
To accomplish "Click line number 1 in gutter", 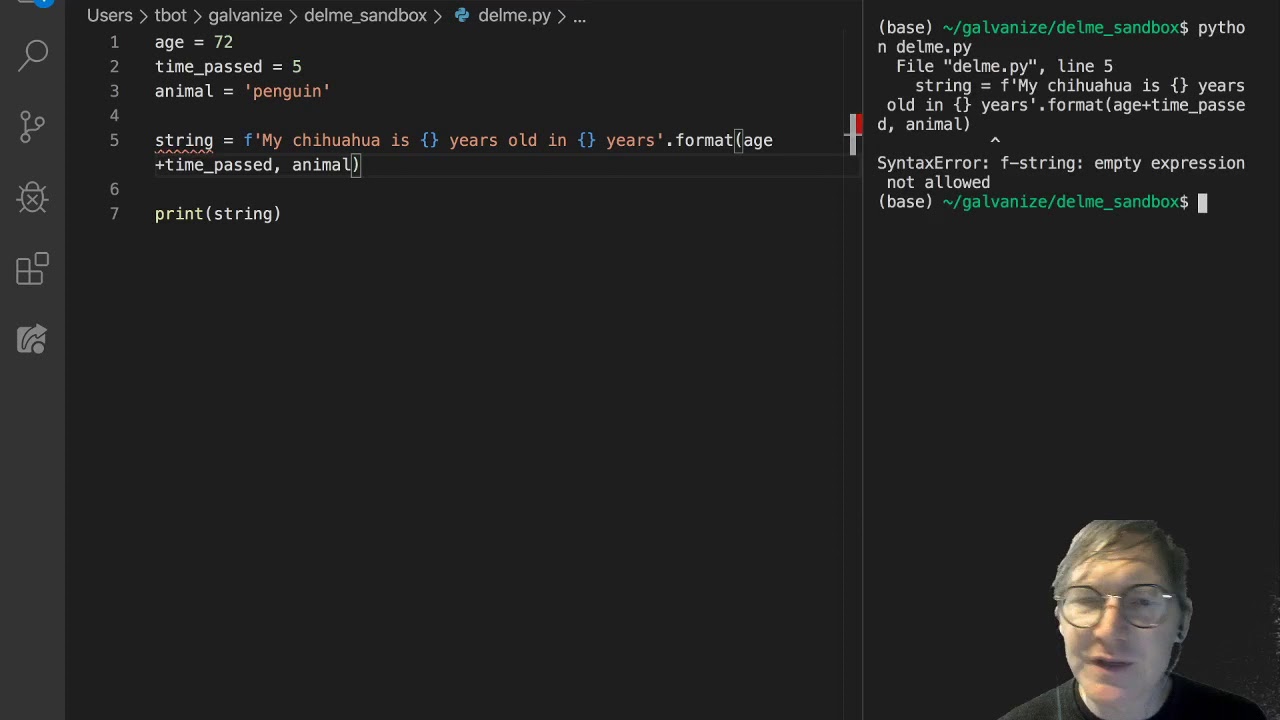I will click(114, 42).
